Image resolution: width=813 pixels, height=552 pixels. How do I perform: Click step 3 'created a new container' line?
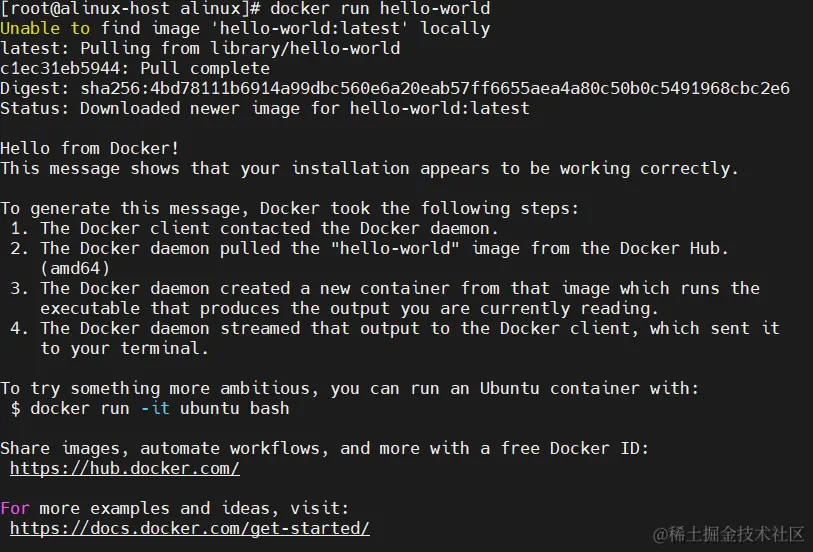pyautogui.click(x=385, y=289)
